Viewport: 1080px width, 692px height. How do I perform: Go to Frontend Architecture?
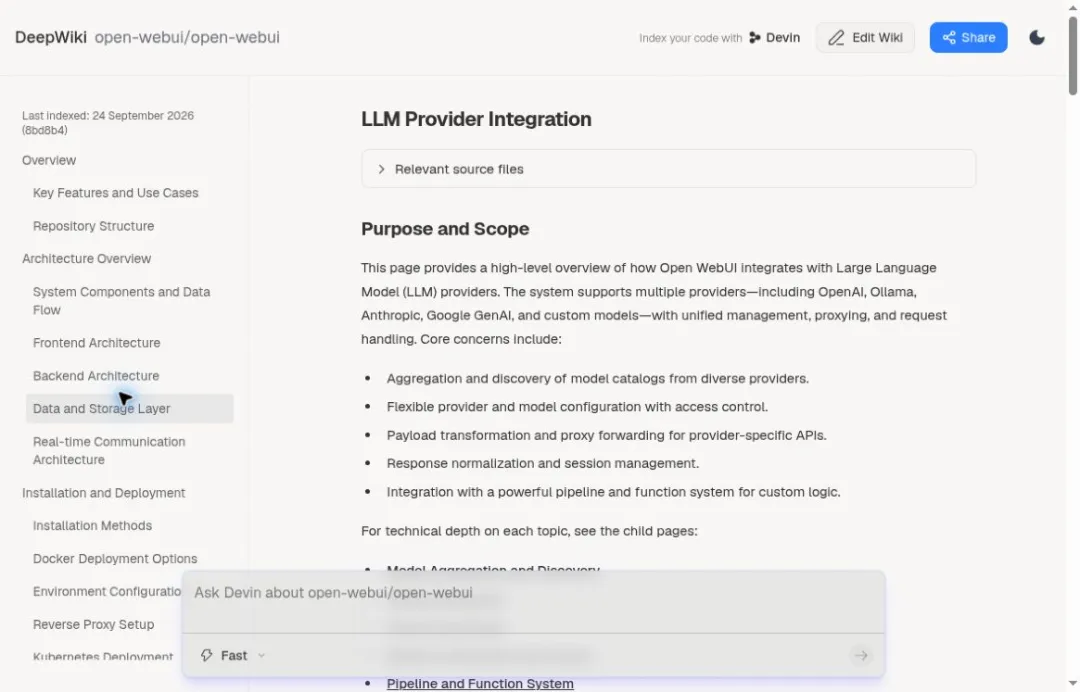pos(96,342)
